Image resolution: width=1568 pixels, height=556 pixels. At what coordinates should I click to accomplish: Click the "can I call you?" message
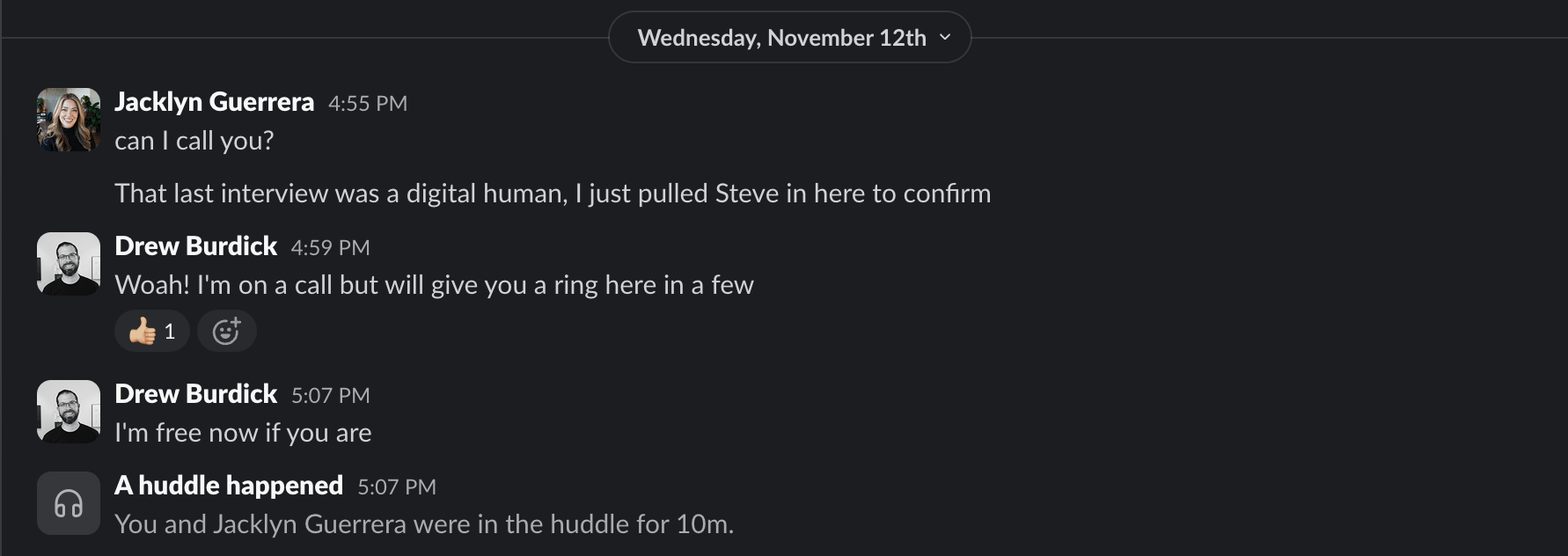click(x=194, y=141)
